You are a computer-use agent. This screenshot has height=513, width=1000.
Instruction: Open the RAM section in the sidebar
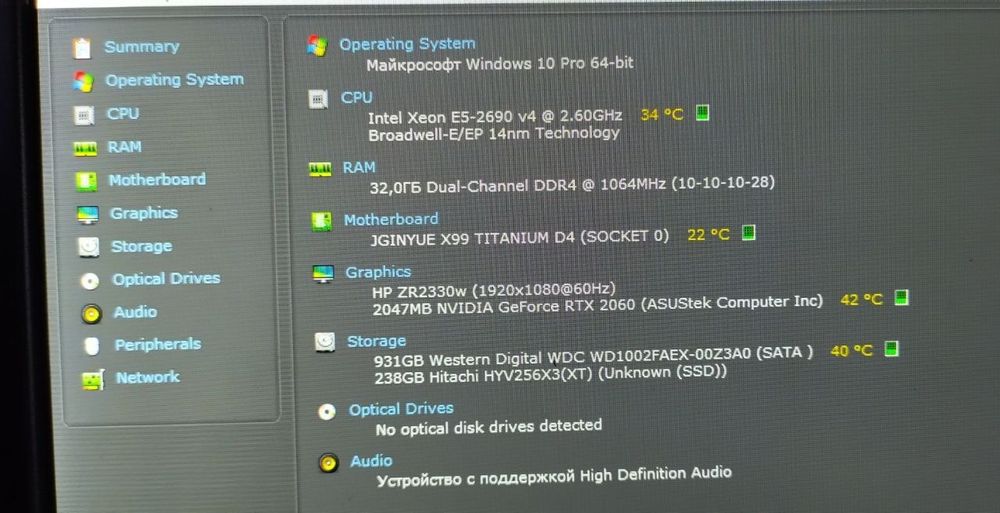[124, 147]
